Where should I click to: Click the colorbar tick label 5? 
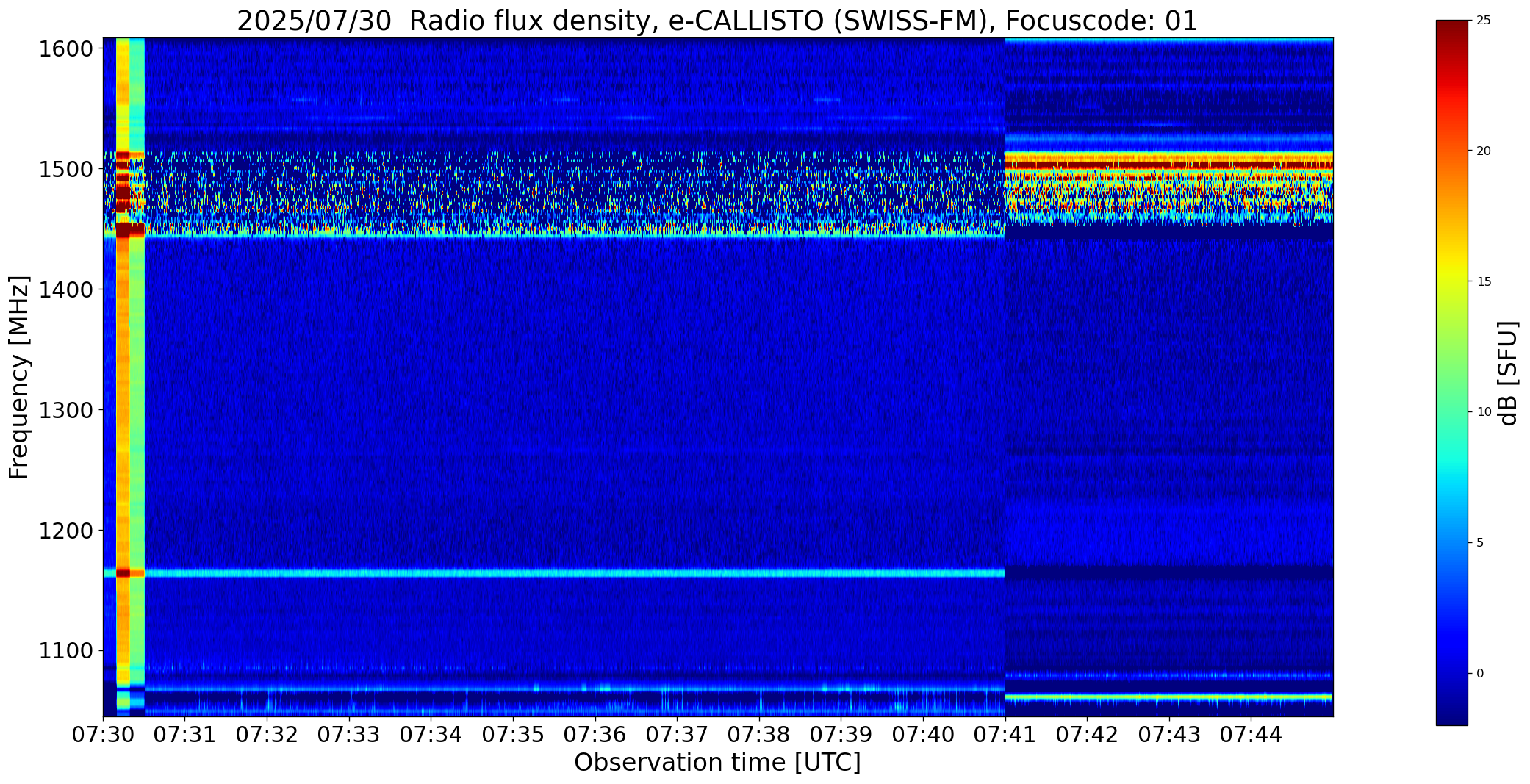point(1480,543)
